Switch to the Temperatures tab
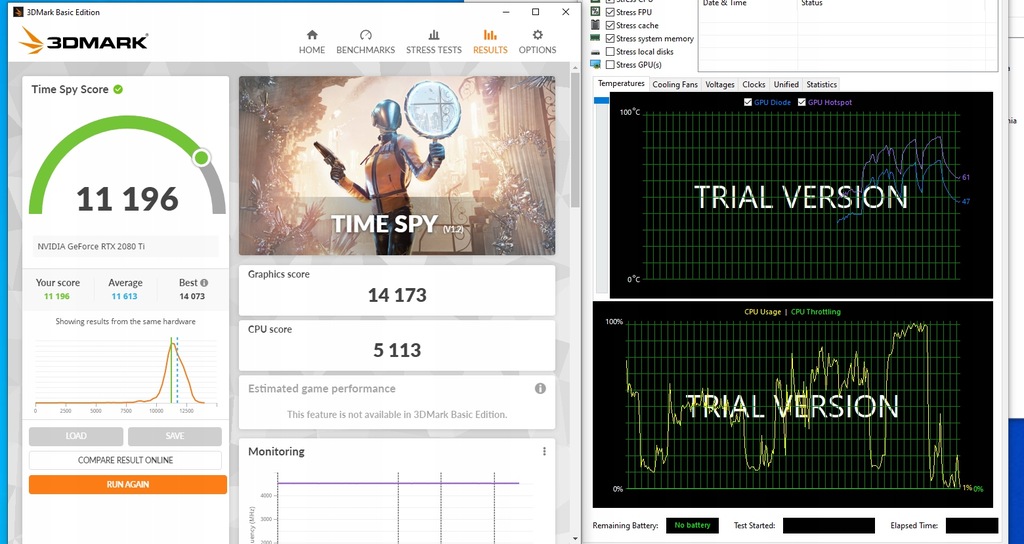Image resolution: width=1024 pixels, height=544 pixels. pos(621,84)
